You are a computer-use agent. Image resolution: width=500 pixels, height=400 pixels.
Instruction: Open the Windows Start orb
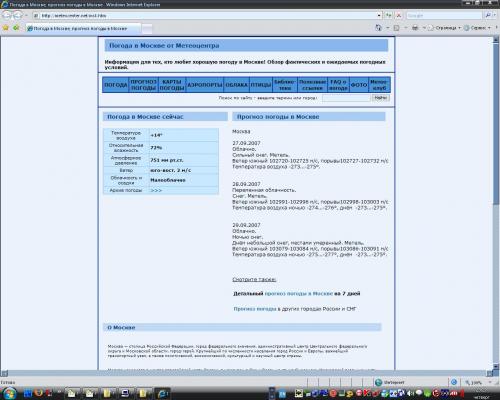coord(9,393)
